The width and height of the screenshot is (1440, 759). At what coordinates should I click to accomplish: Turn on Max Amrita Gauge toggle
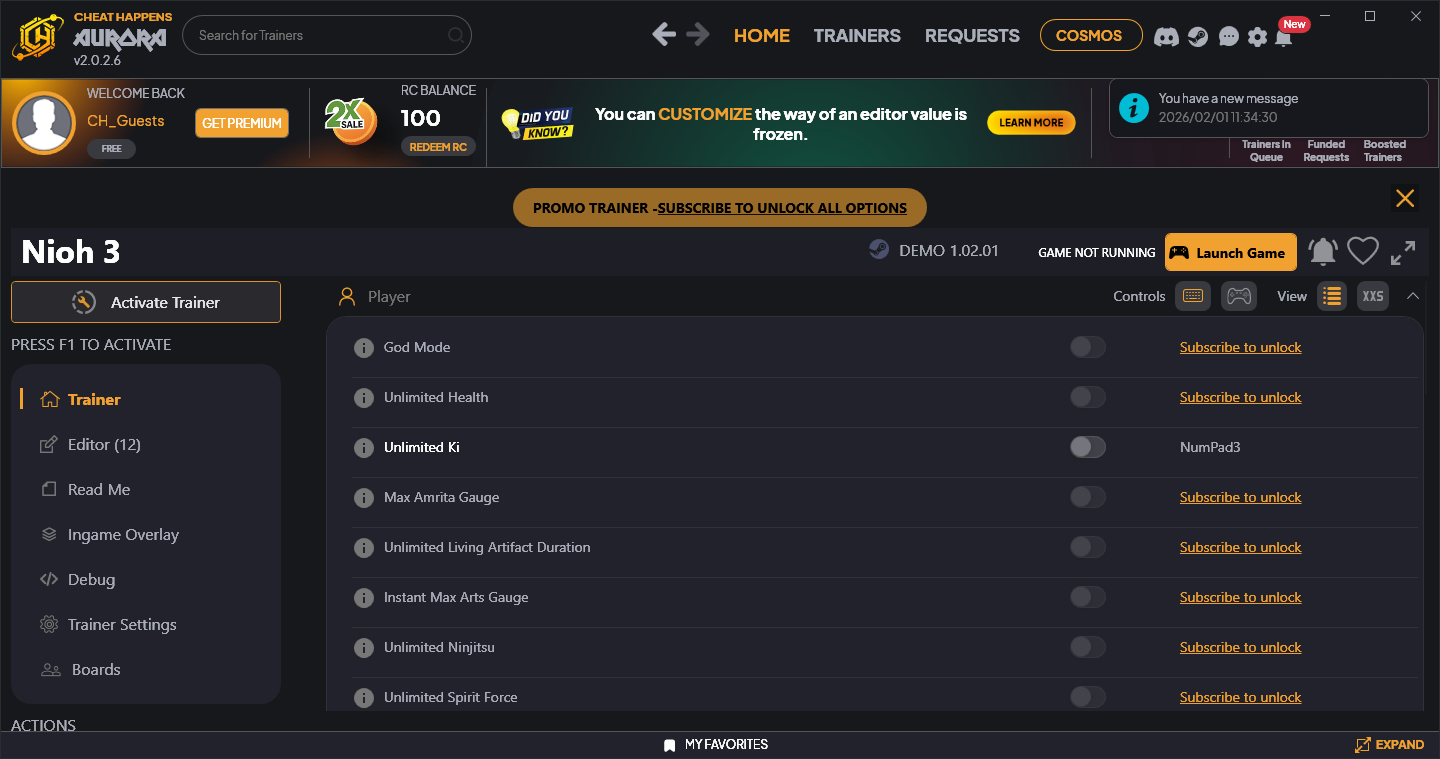pyautogui.click(x=1087, y=497)
